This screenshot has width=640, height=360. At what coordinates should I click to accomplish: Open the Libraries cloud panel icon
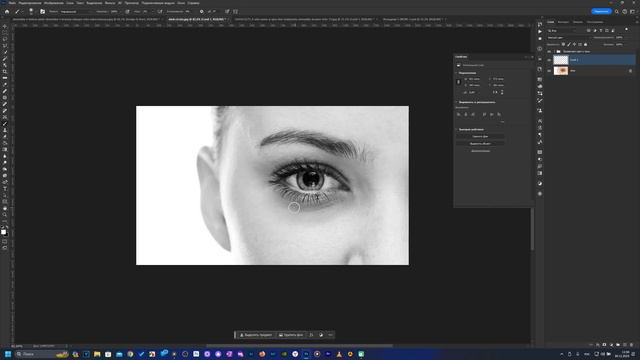click(x=540, y=86)
